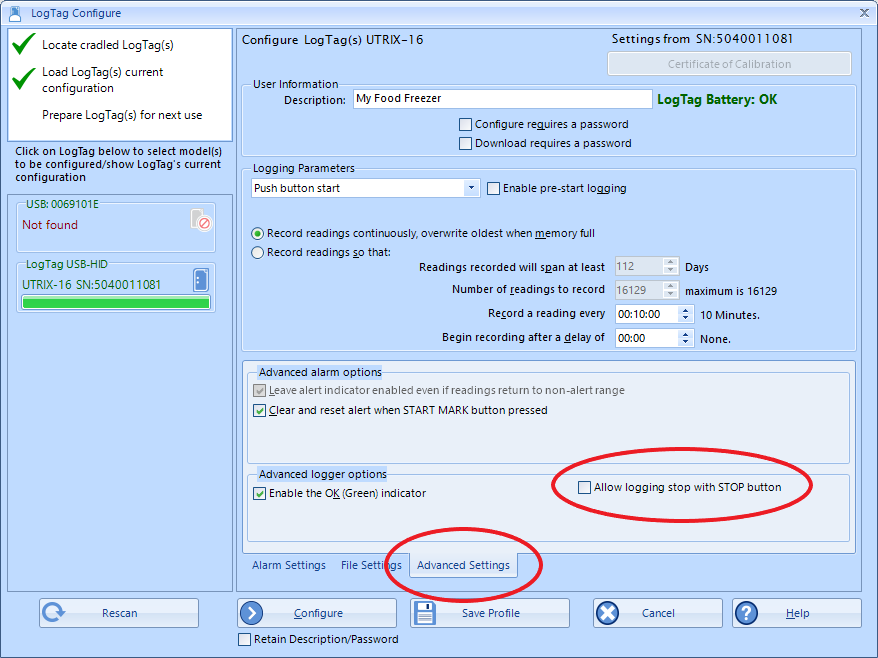The width and height of the screenshot is (878, 658).
Task: Close the LogTag Configure window
Action: tap(864, 13)
